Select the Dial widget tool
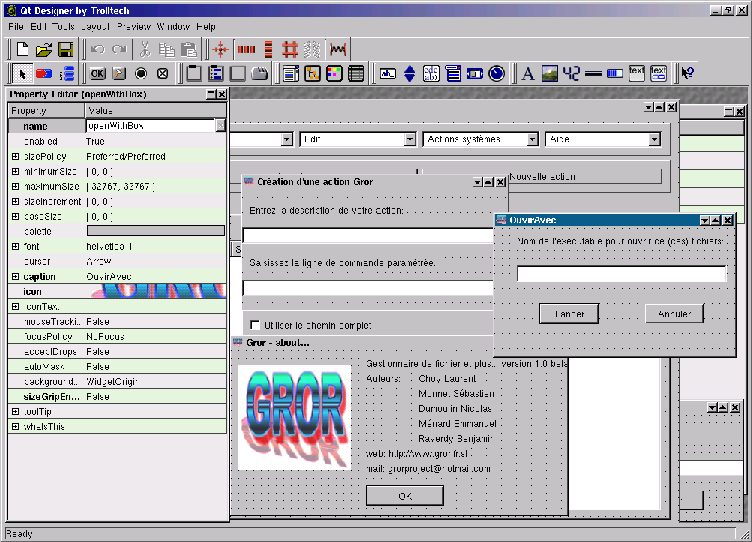The height and width of the screenshot is (542, 752). tap(496, 73)
